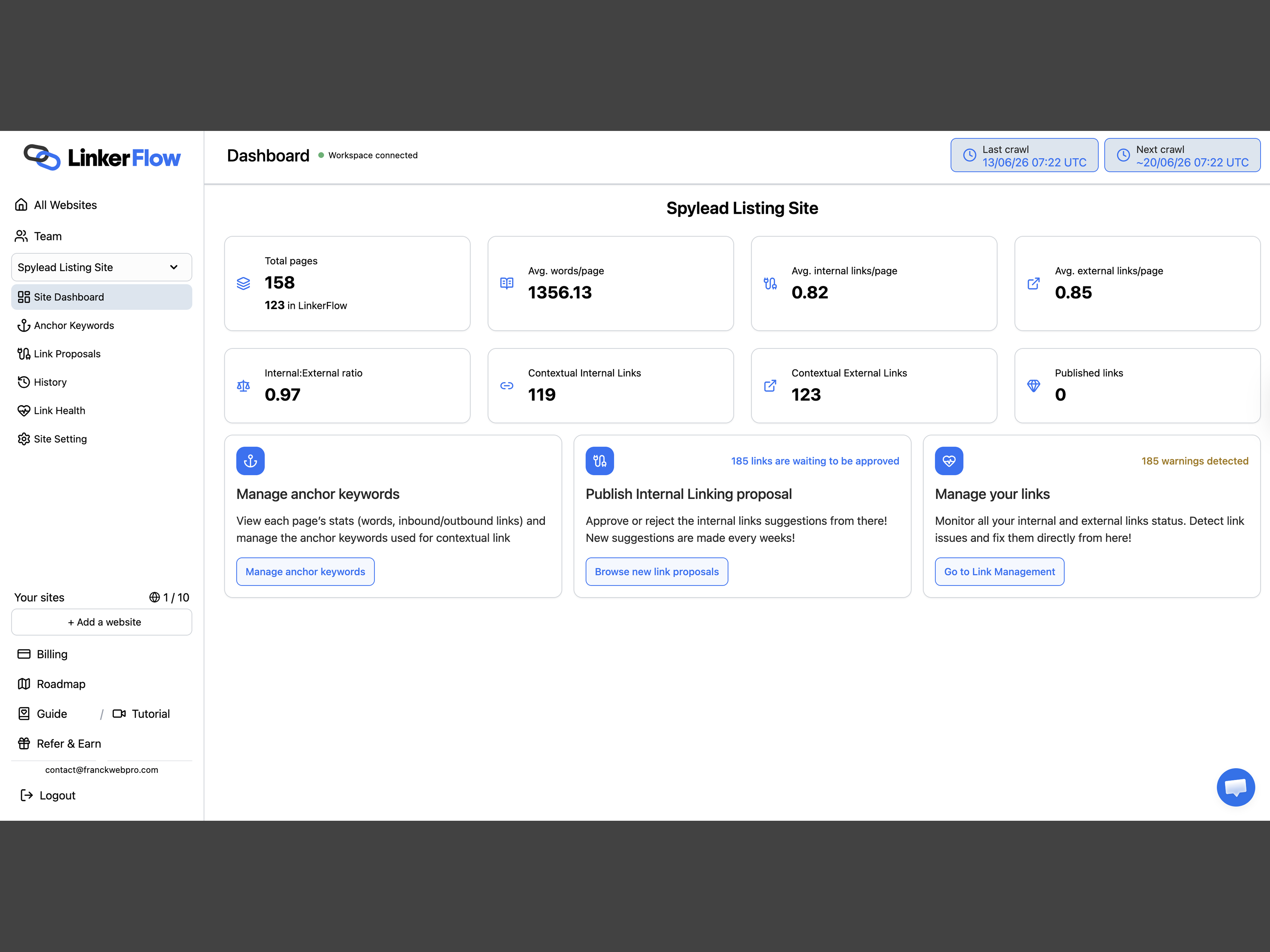Image resolution: width=1270 pixels, height=952 pixels.
Task: Click the house icon beside All Websites
Action: (x=21, y=205)
